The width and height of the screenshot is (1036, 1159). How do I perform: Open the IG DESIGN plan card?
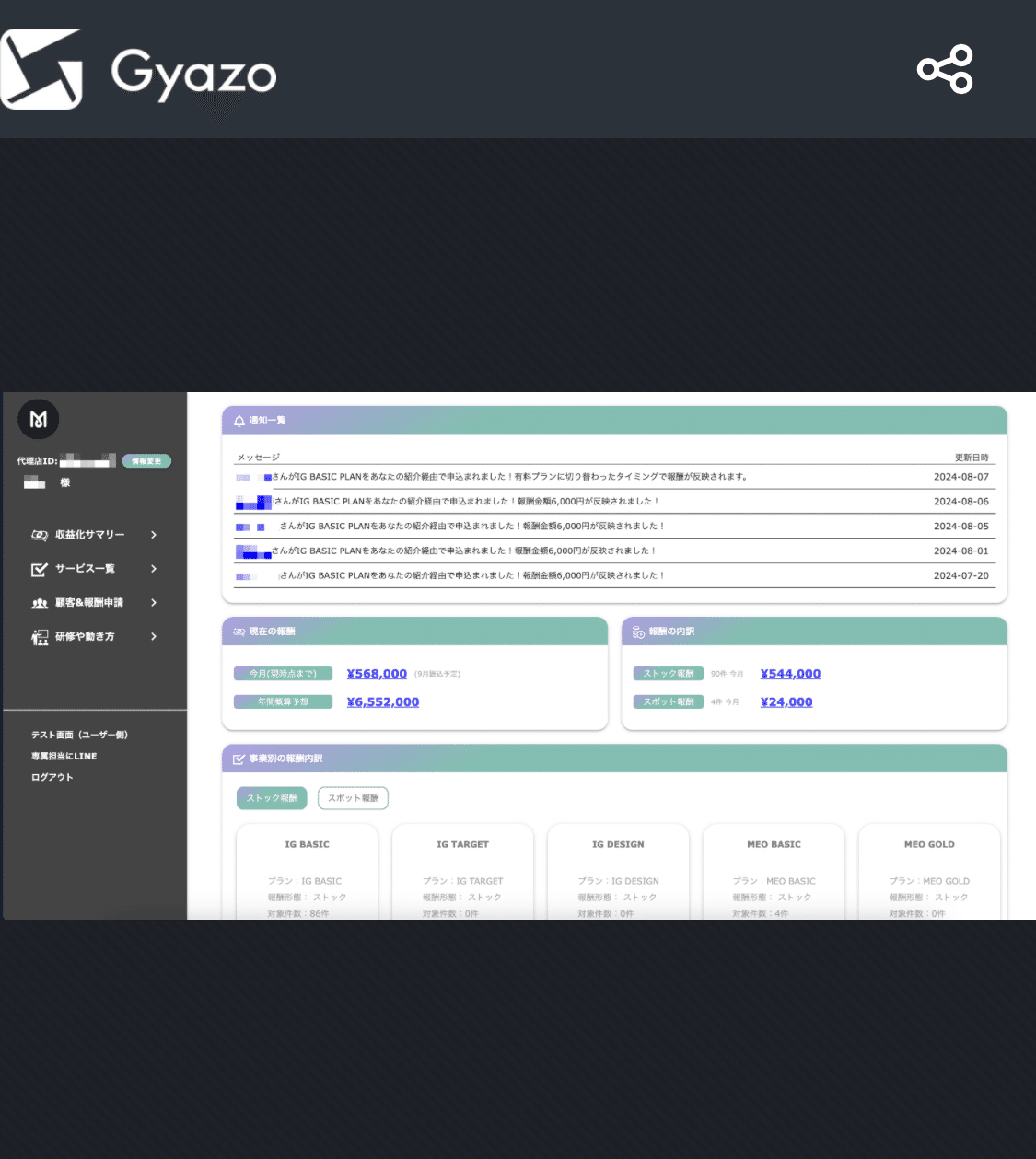[618, 872]
